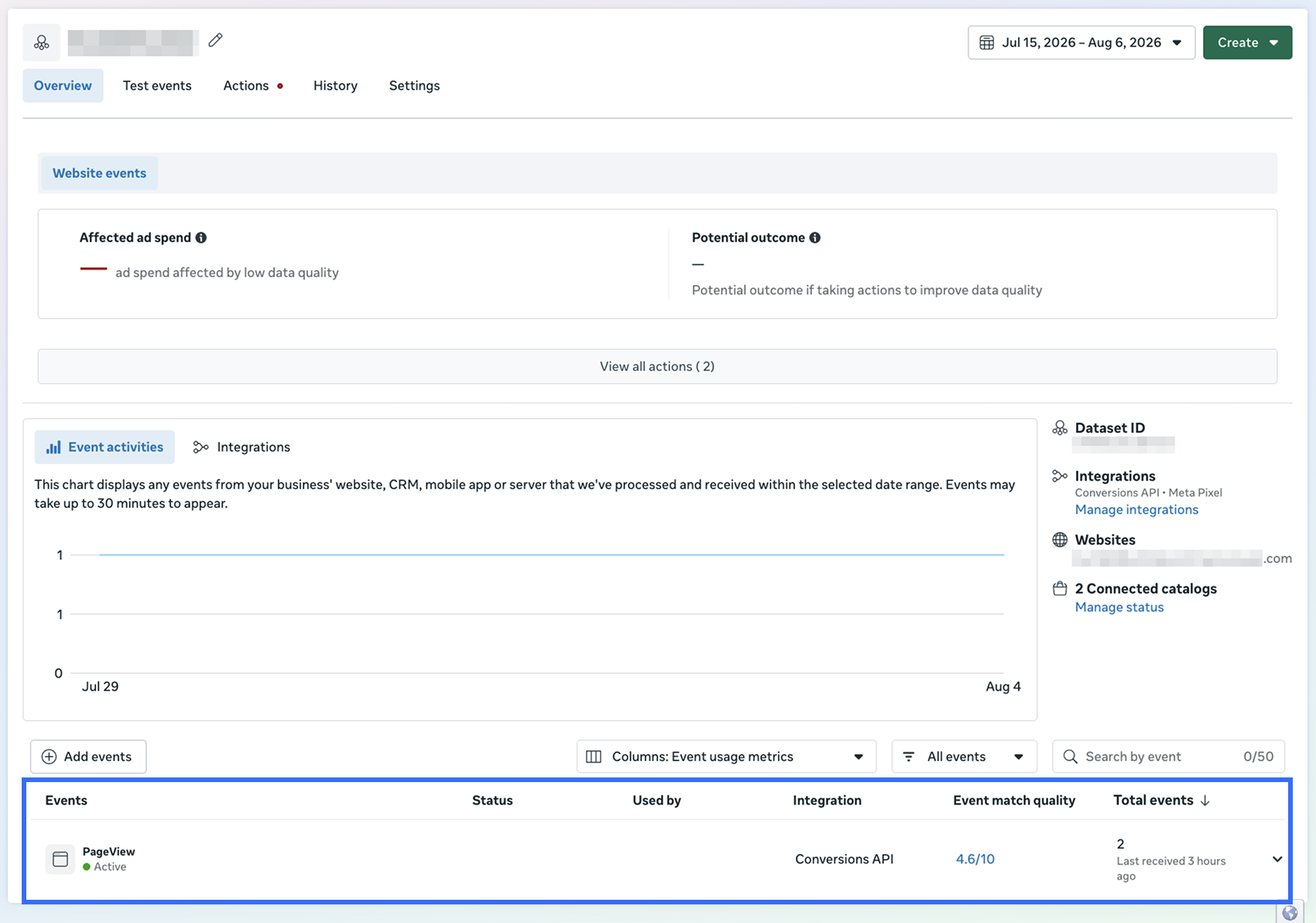
Task: Open the Test events tab
Action: [157, 85]
